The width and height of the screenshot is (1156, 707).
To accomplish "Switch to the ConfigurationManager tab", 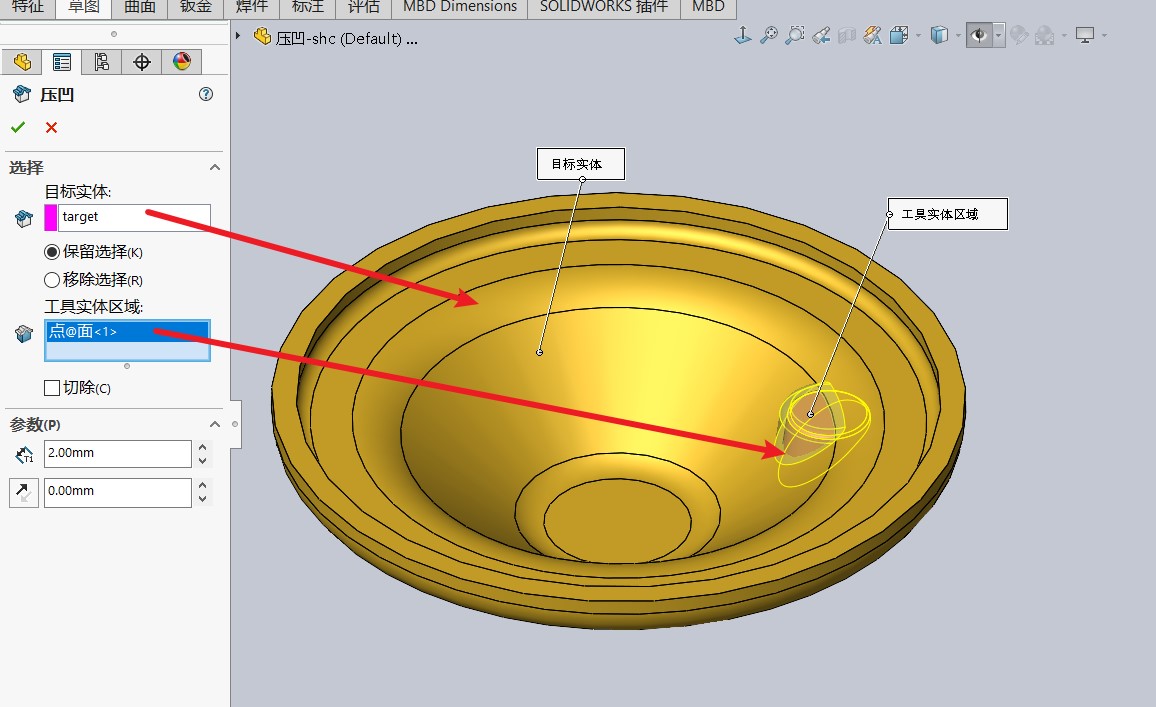I will pyautogui.click(x=101, y=62).
